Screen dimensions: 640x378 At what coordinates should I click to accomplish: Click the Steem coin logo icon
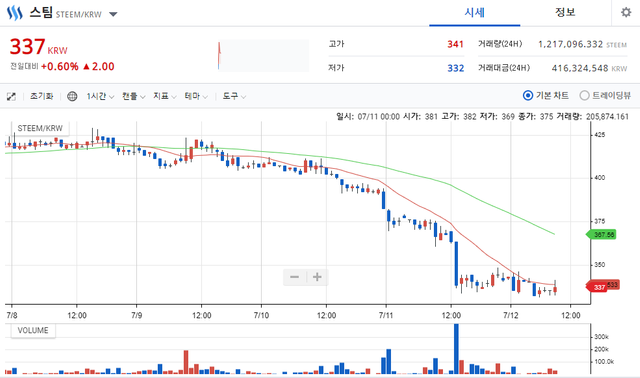pos(14,13)
